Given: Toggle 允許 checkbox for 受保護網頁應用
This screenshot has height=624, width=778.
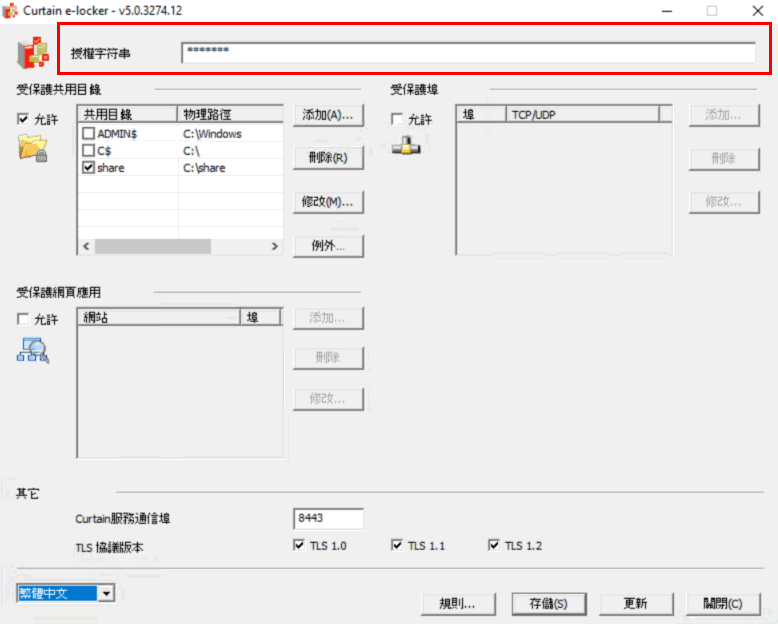Looking at the screenshot, I should coord(23,319).
